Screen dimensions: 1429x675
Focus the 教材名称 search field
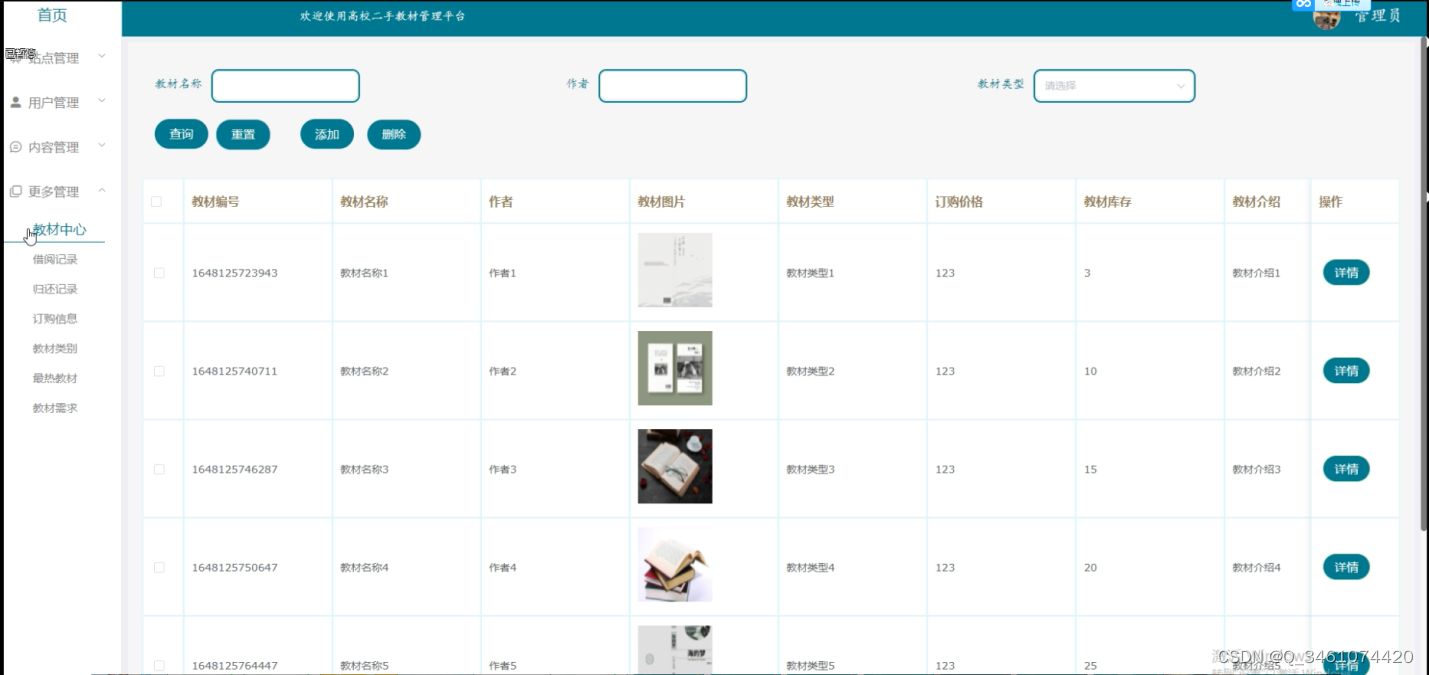click(x=285, y=86)
